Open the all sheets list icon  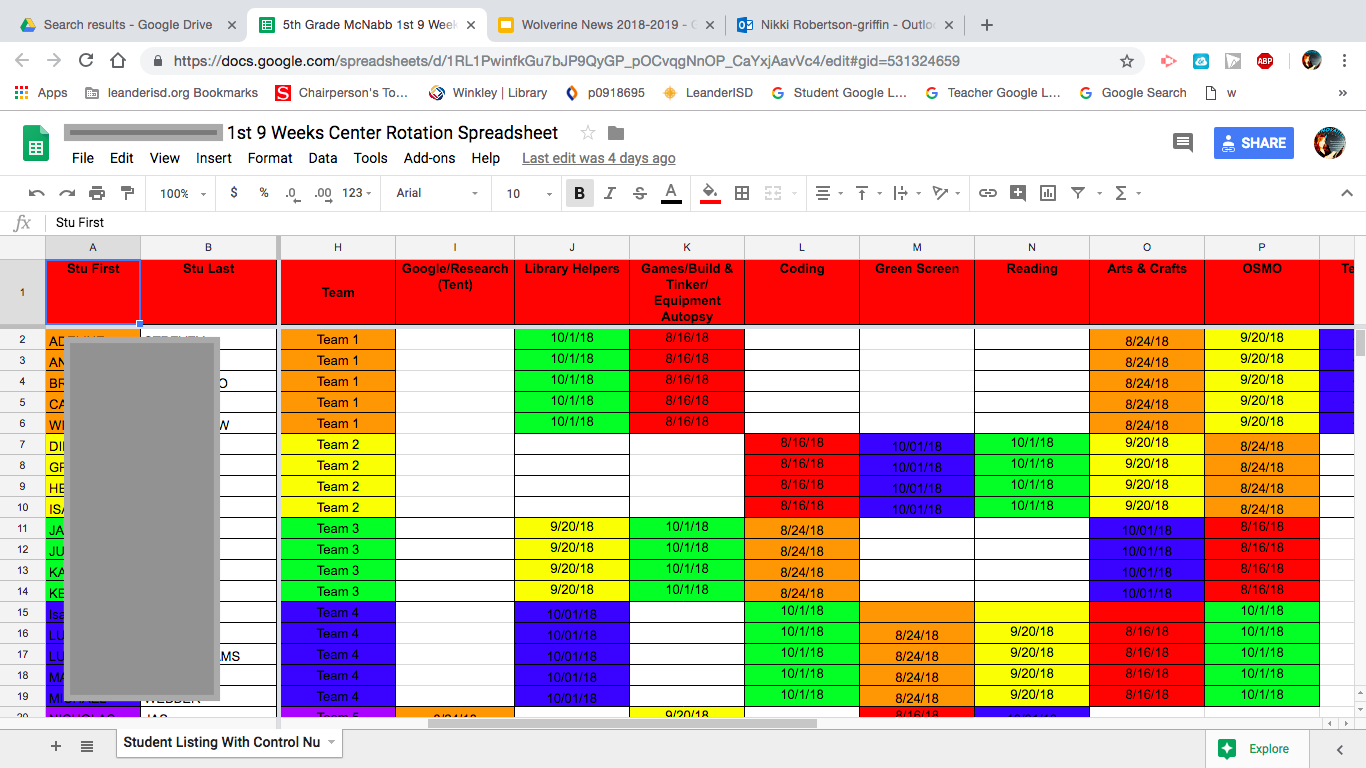point(87,746)
